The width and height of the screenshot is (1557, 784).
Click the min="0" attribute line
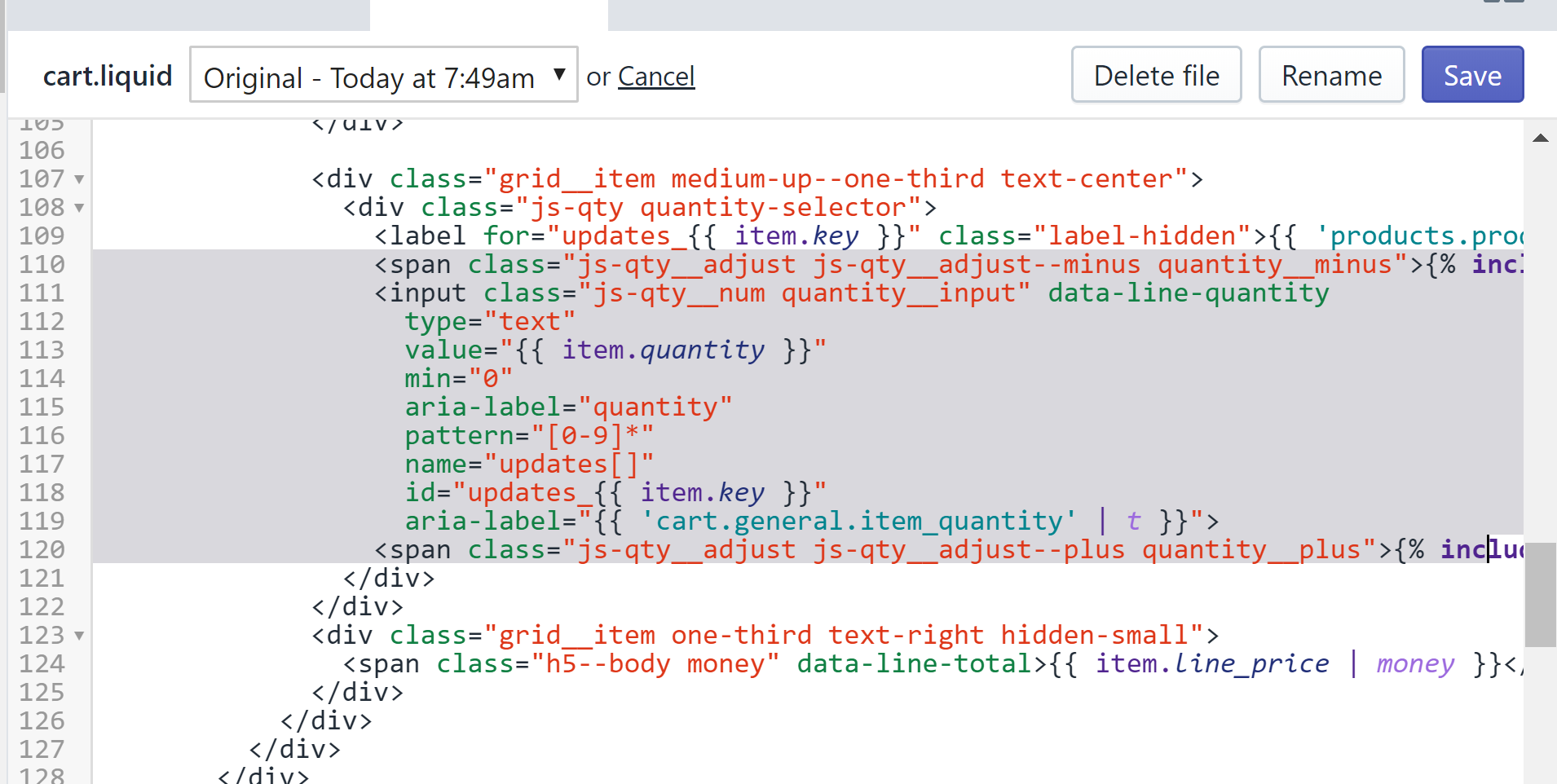point(458,378)
